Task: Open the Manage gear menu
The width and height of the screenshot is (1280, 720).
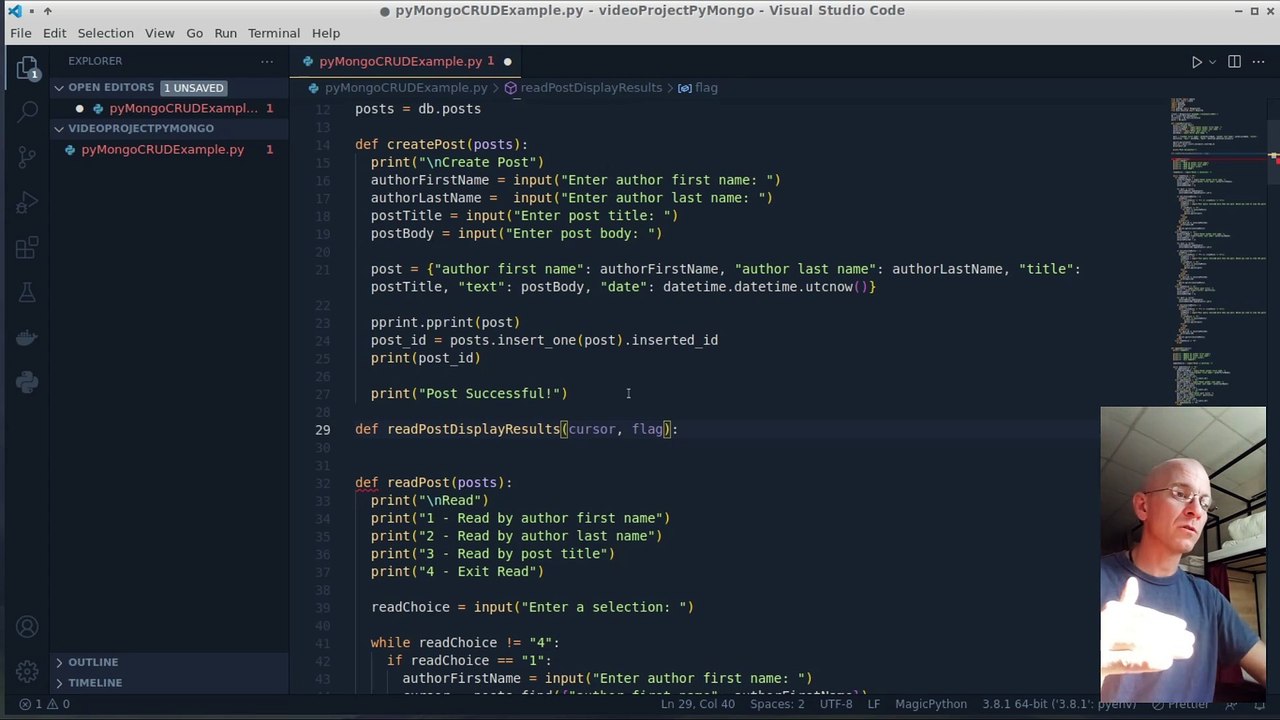Action: click(x=27, y=671)
